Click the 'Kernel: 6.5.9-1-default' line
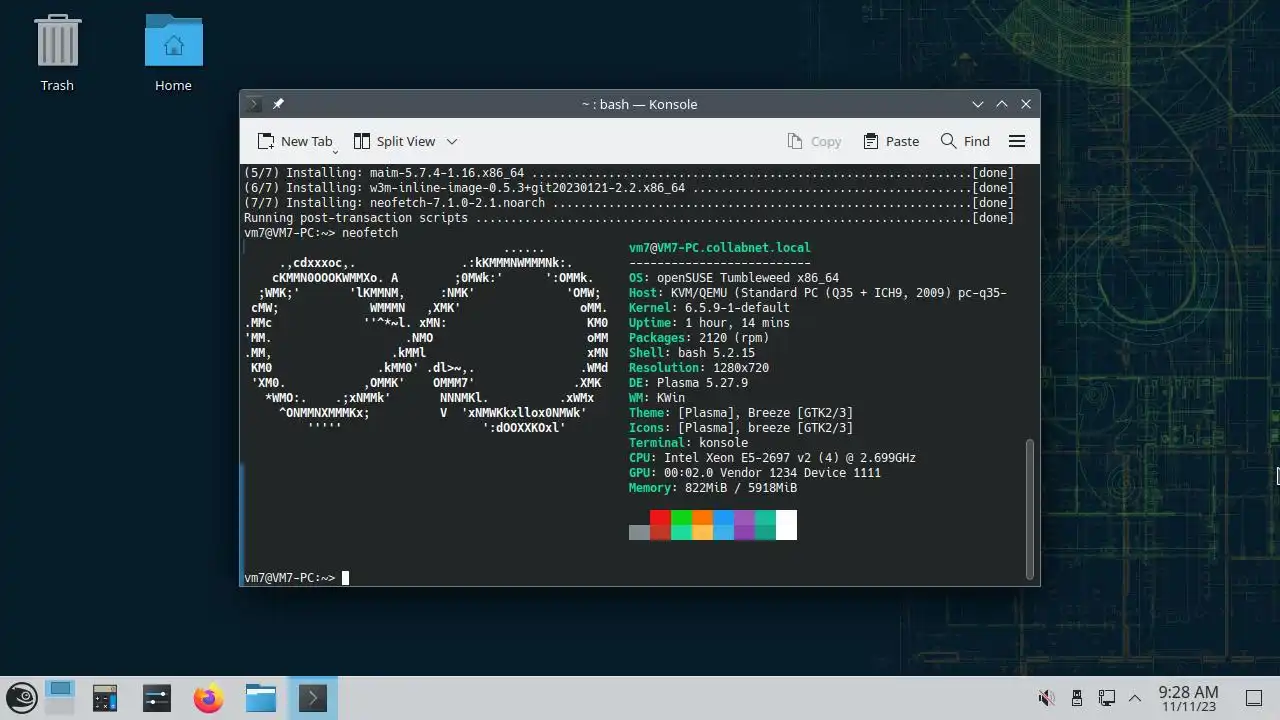Screen dimensions: 1280x720 709,308
